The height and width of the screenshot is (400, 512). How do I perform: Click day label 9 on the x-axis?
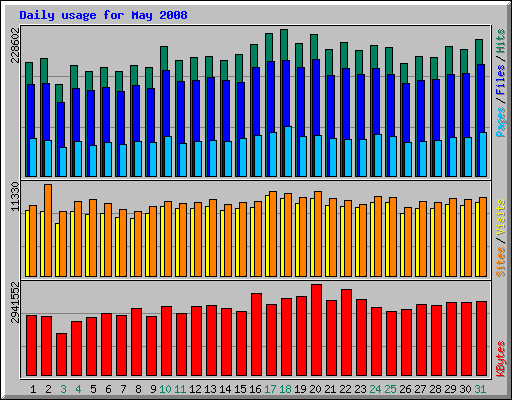[x=153, y=389]
